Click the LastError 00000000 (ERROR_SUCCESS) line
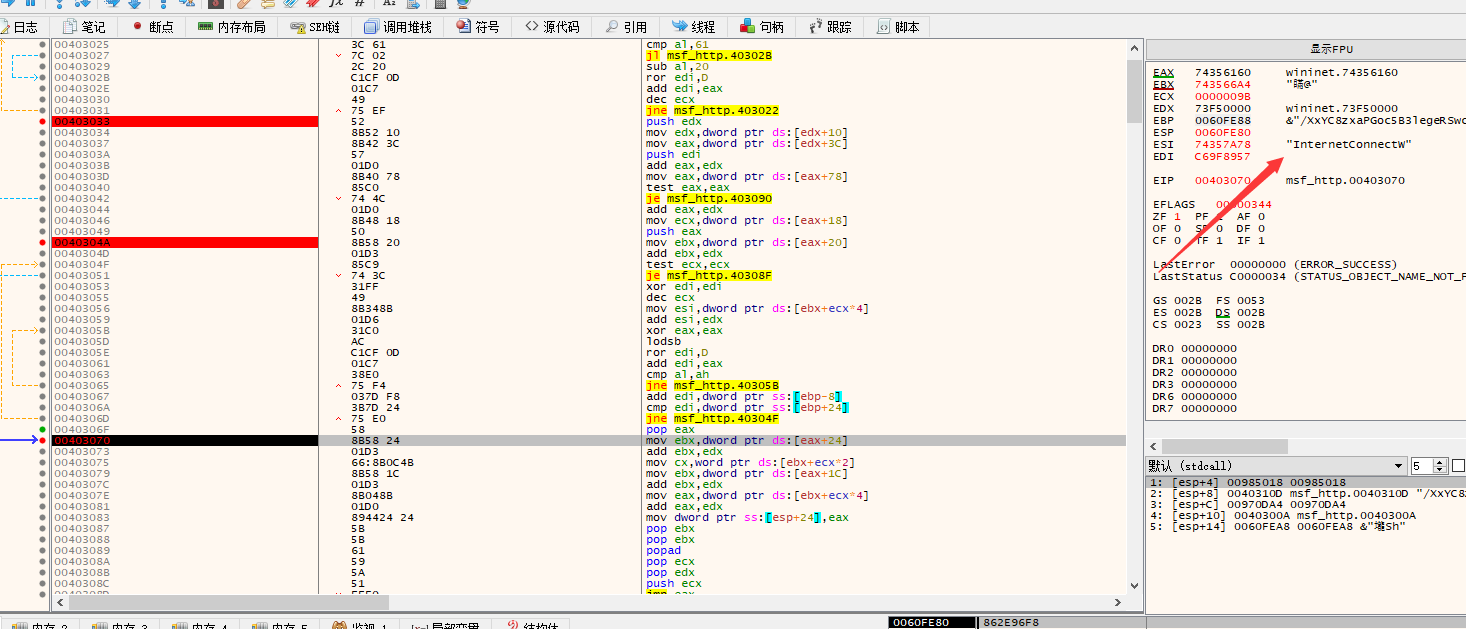This screenshot has height=629, width=1466. [x=1276, y=265]
